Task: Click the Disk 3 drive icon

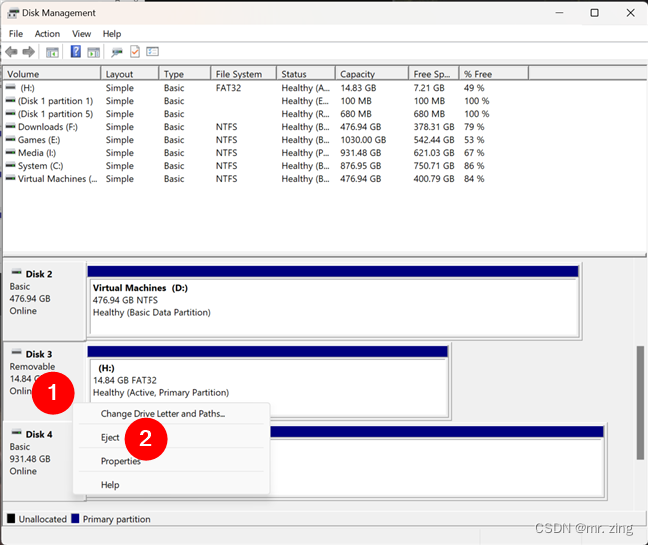Action: (x=17, y=352)
